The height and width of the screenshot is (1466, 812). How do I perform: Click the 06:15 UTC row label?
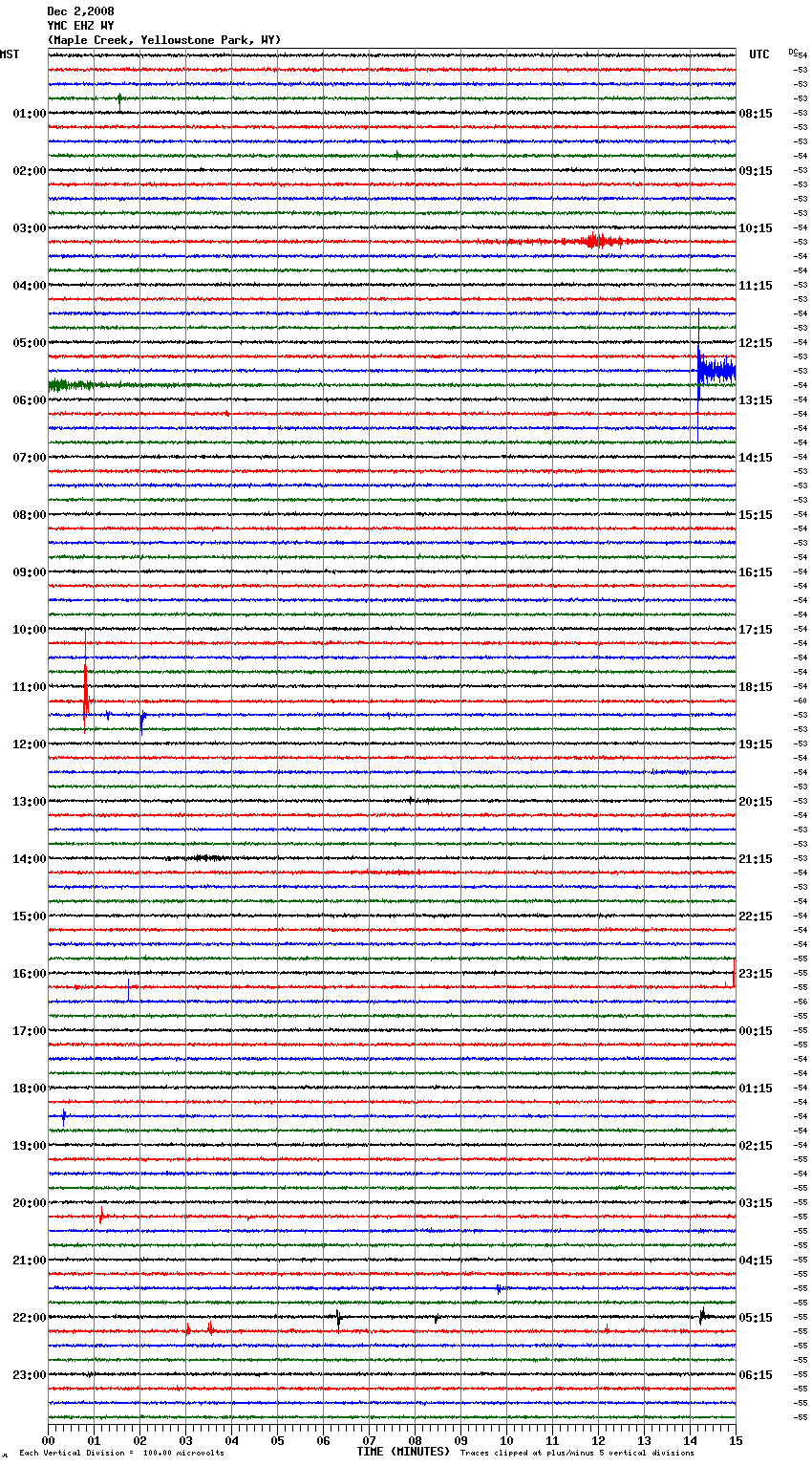point(756,1375)
